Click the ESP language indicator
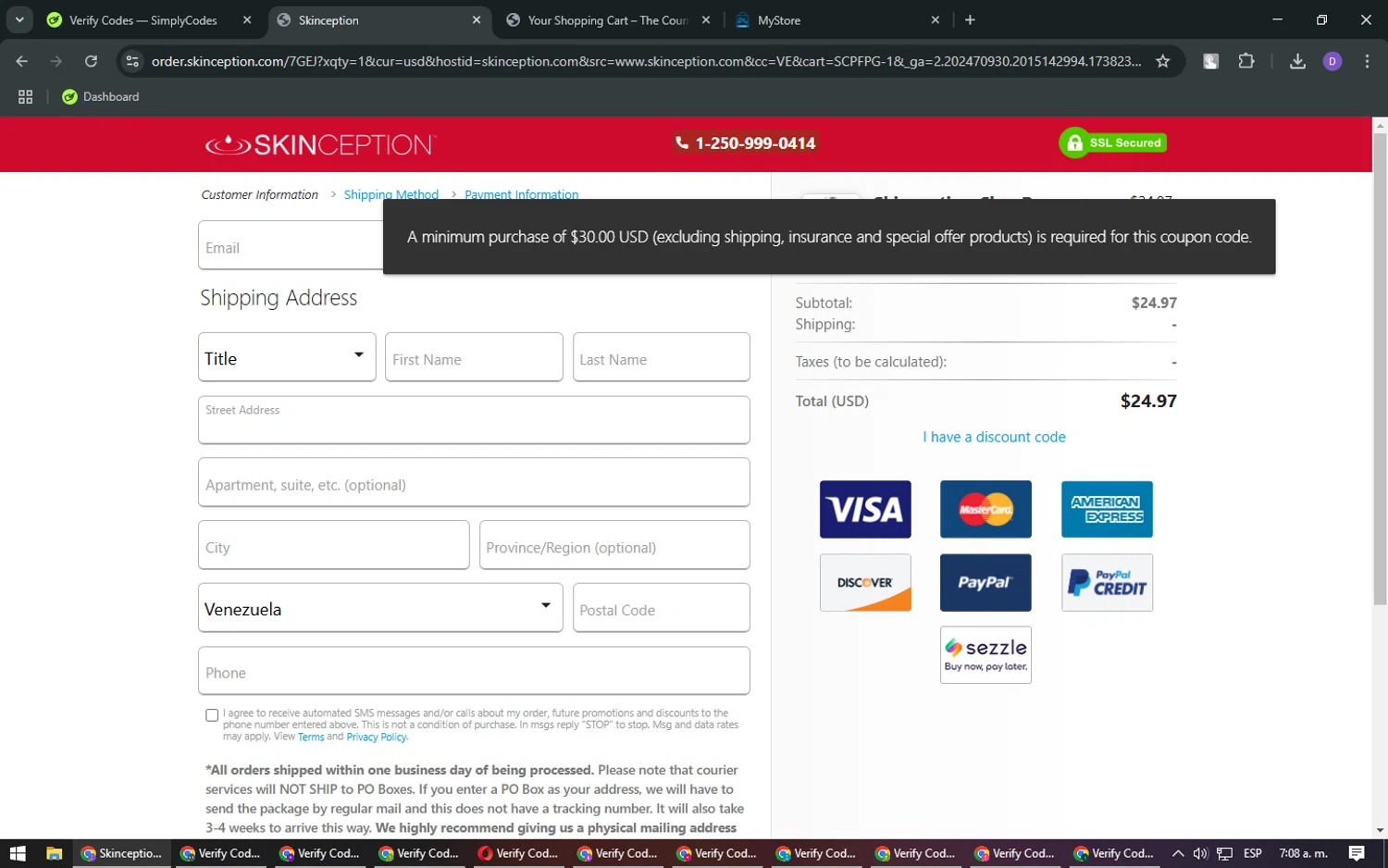The width and height of the screenshot is (1388, 868). [x=1253, y=853]
